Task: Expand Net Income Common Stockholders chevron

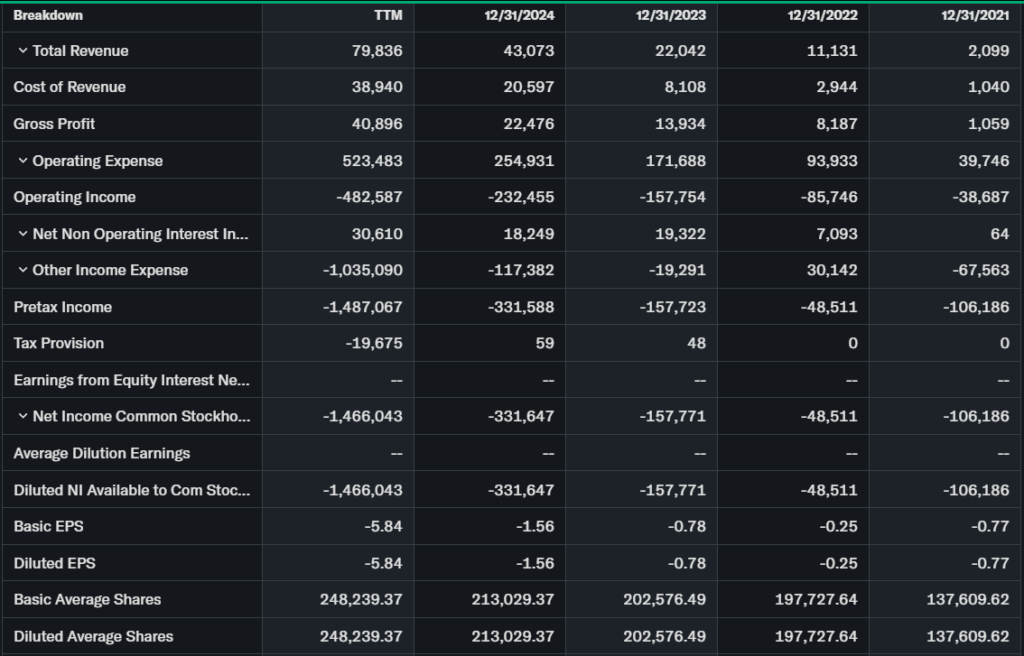Action: 22,416
